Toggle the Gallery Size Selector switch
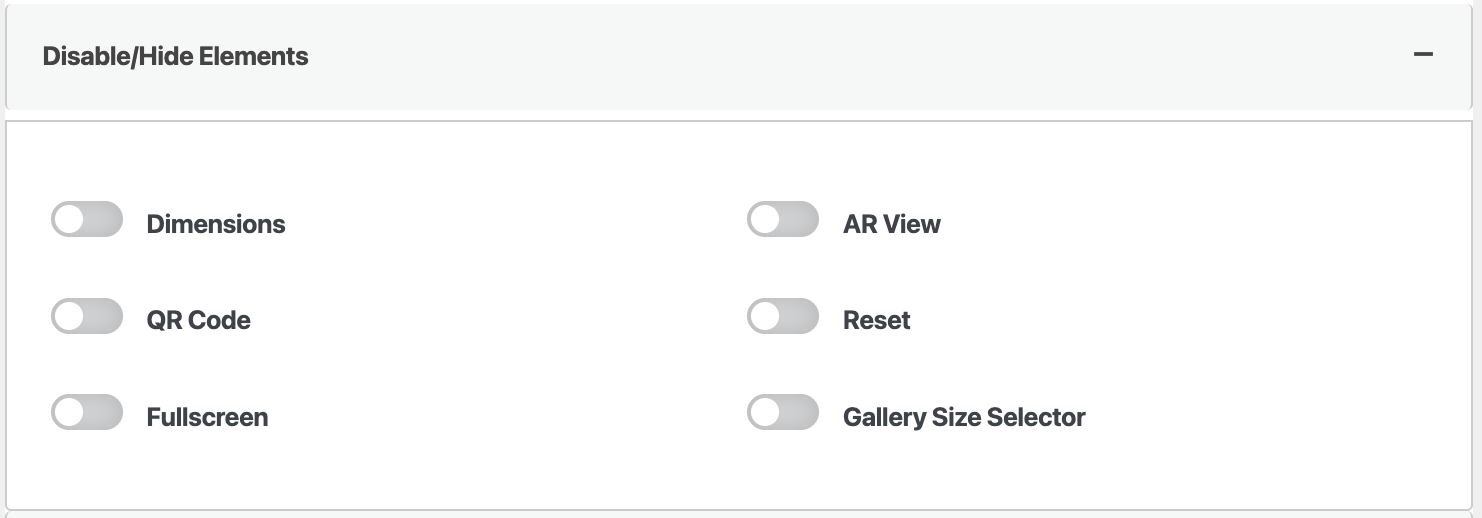The height and width of the screenshot is (518, 1482). (x=783, y=413)
